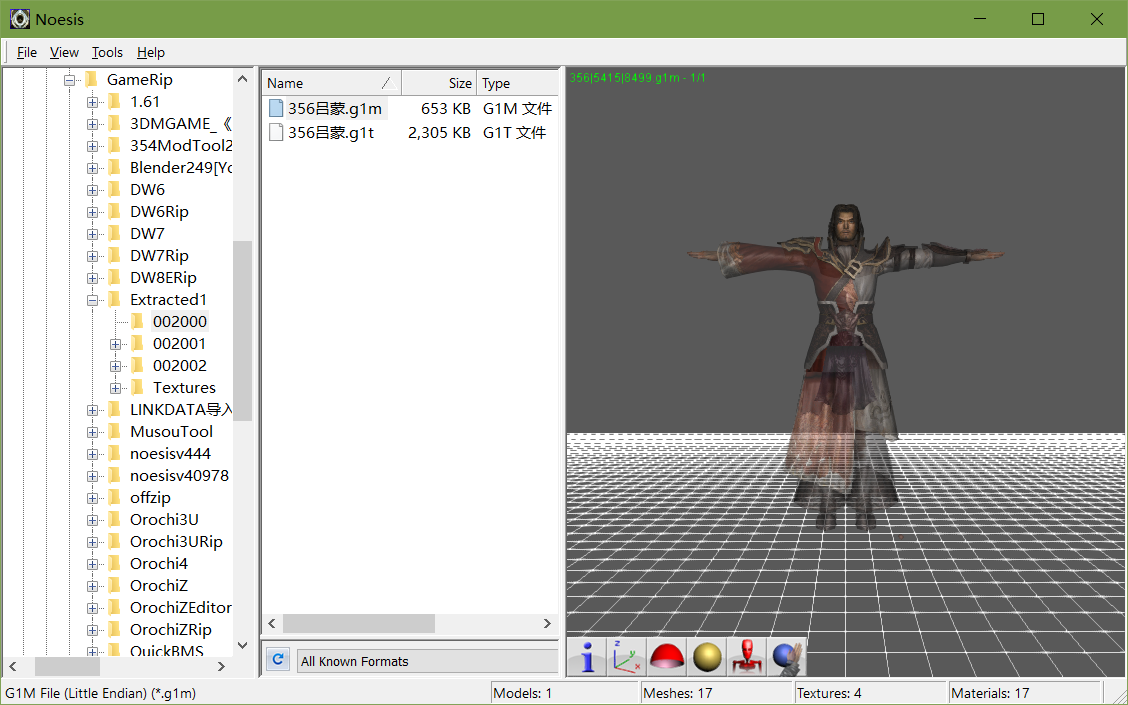This screenshot has width=1128, height=705.
Task: Sort files by the Type column header
Action: (517, 83)
